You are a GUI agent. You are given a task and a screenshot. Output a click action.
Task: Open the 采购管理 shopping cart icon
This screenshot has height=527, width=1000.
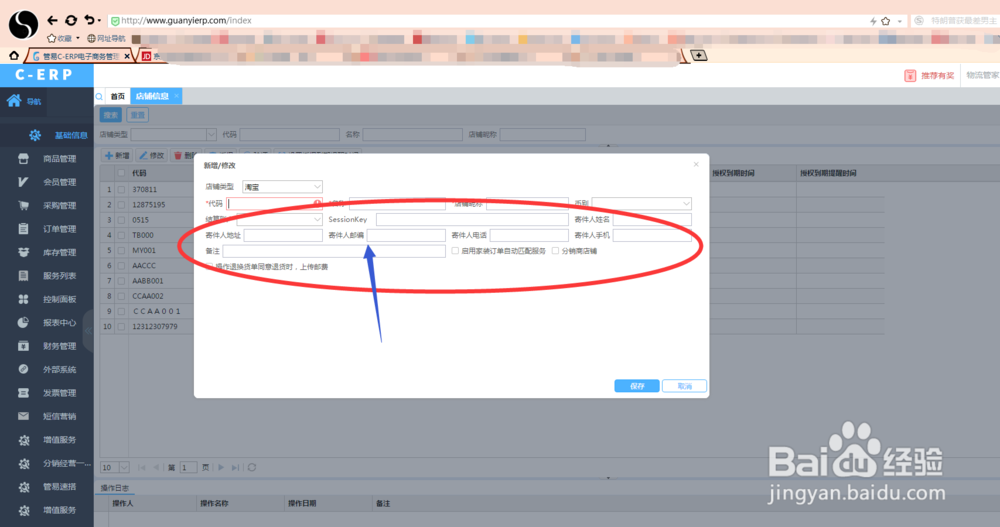(x=24, y=205)
